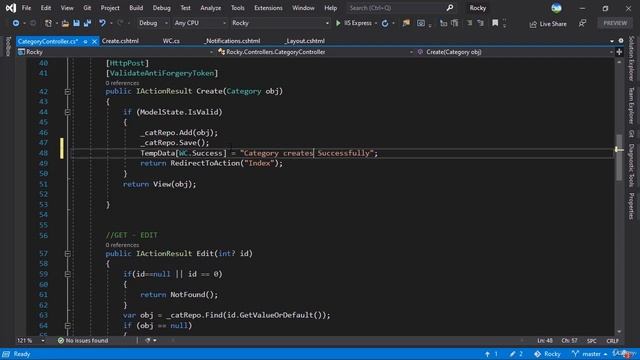Open the Rocky startup project dropdown

[280, 23]
